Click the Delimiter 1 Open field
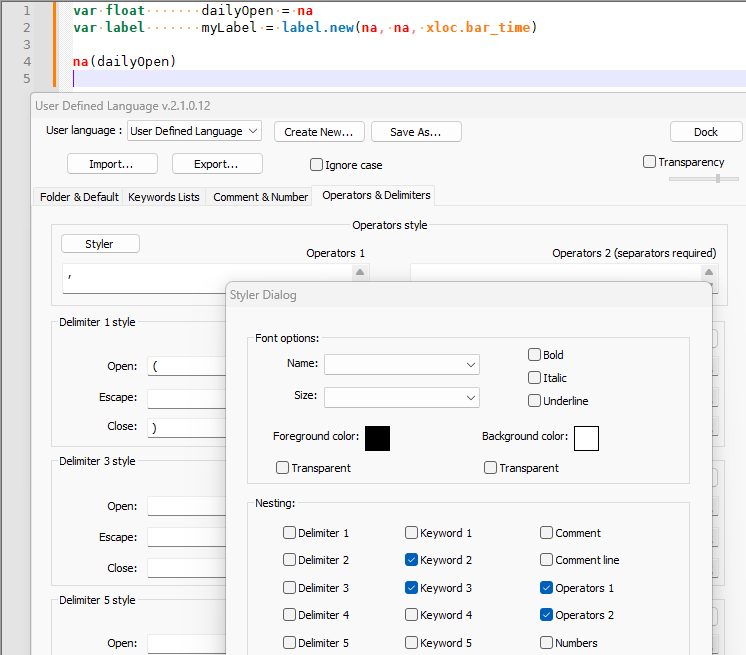 [186, 366]
